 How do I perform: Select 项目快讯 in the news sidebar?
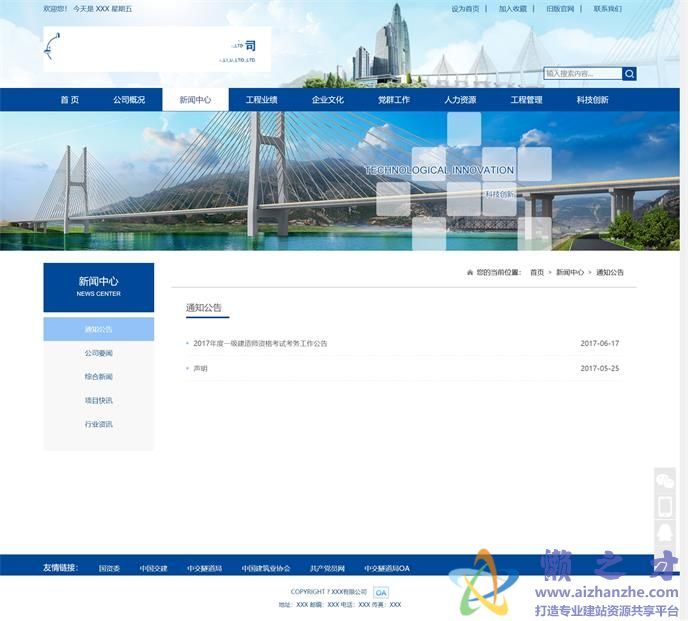pyautogui.click(x=99, y=400)
